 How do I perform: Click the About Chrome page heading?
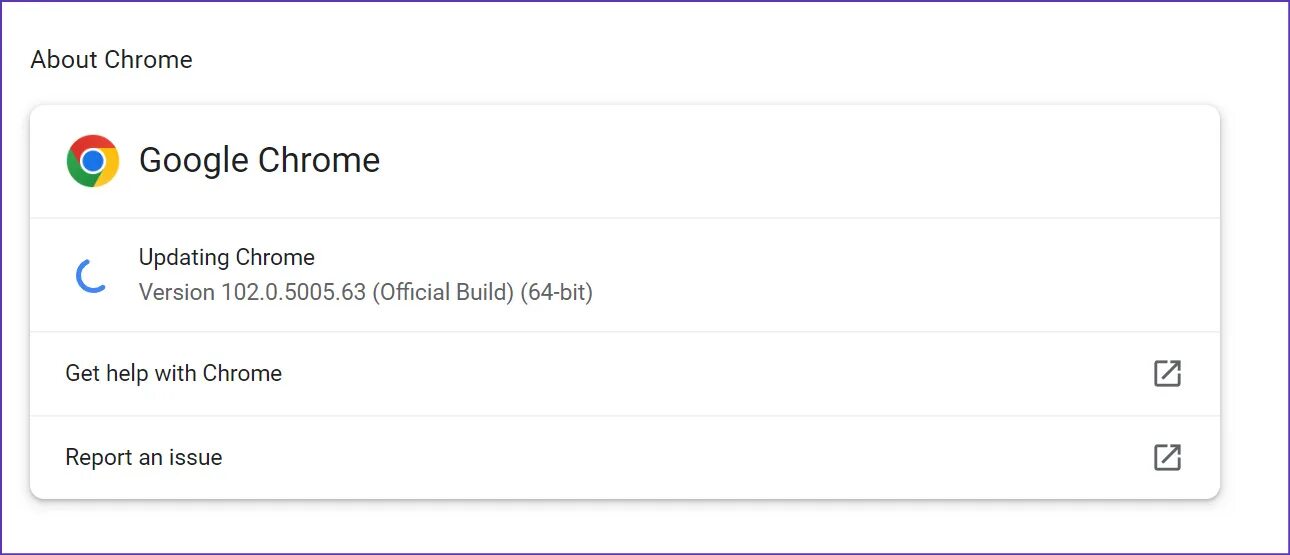[111, 60]
